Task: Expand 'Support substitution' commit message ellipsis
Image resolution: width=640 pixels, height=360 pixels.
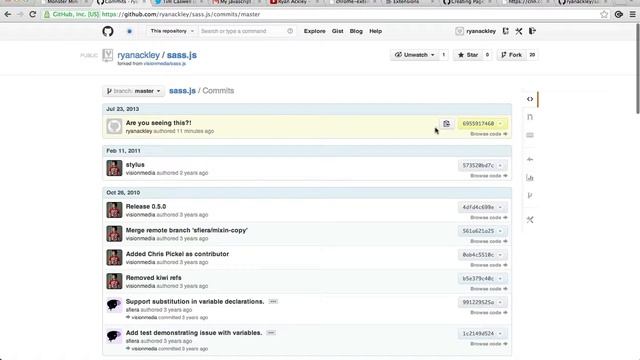Action: [273, 302]
